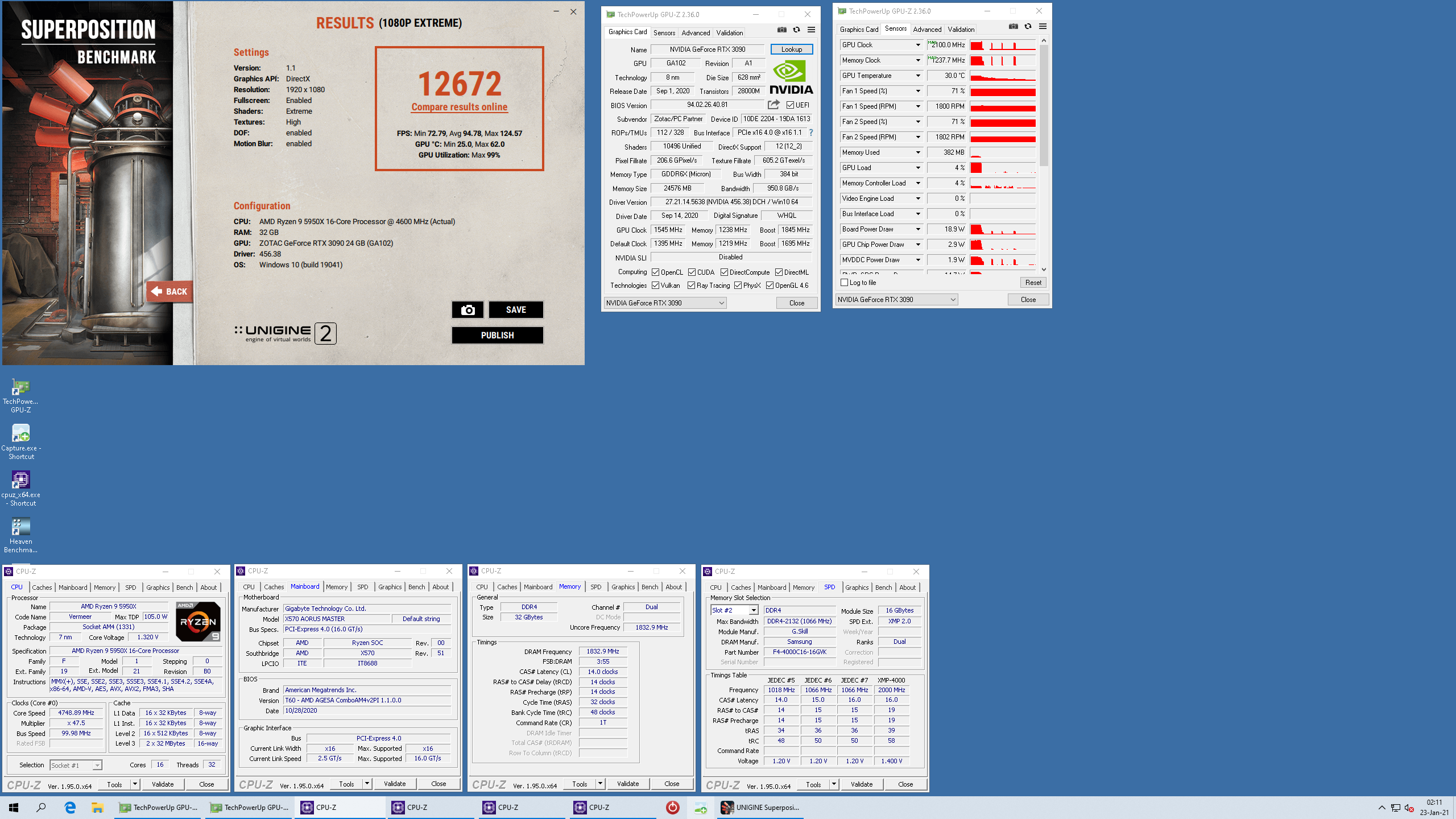Expand the GPU Temperature sensor dropdown
Viewport: 1456px width, 819px height.
918,76
